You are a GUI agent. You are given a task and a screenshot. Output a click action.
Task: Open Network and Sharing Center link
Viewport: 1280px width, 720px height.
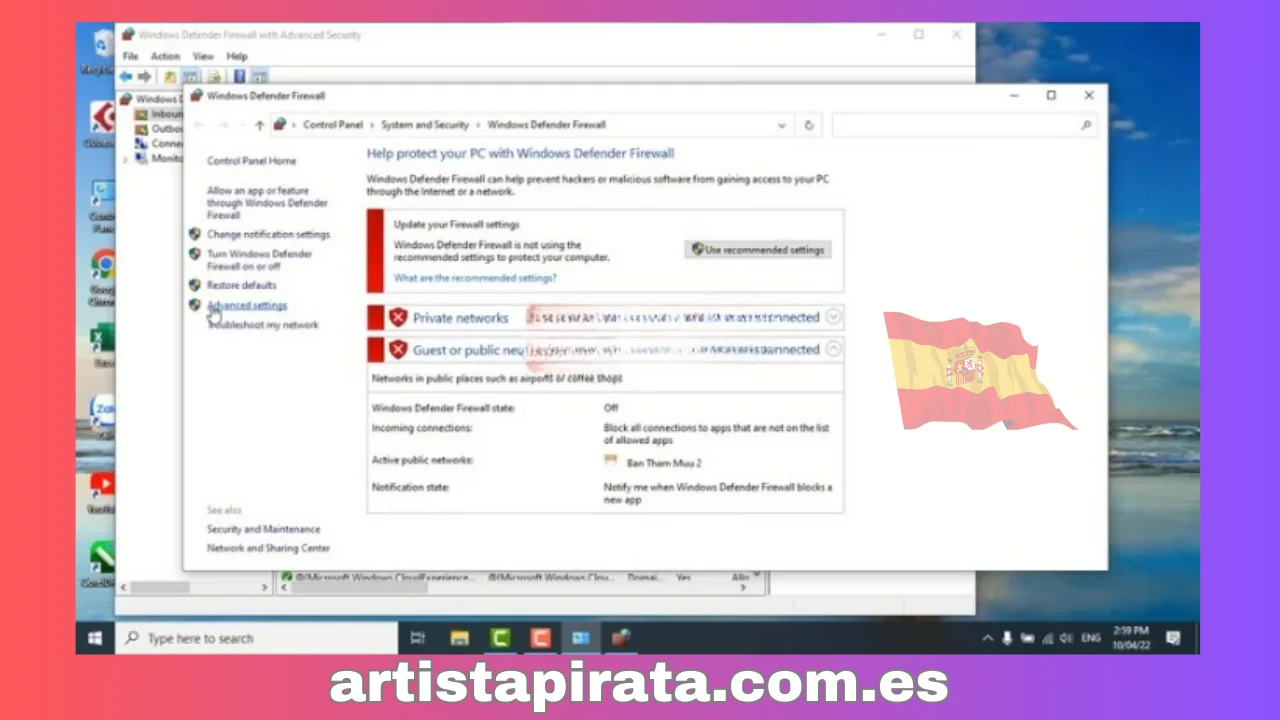(268, 548)
